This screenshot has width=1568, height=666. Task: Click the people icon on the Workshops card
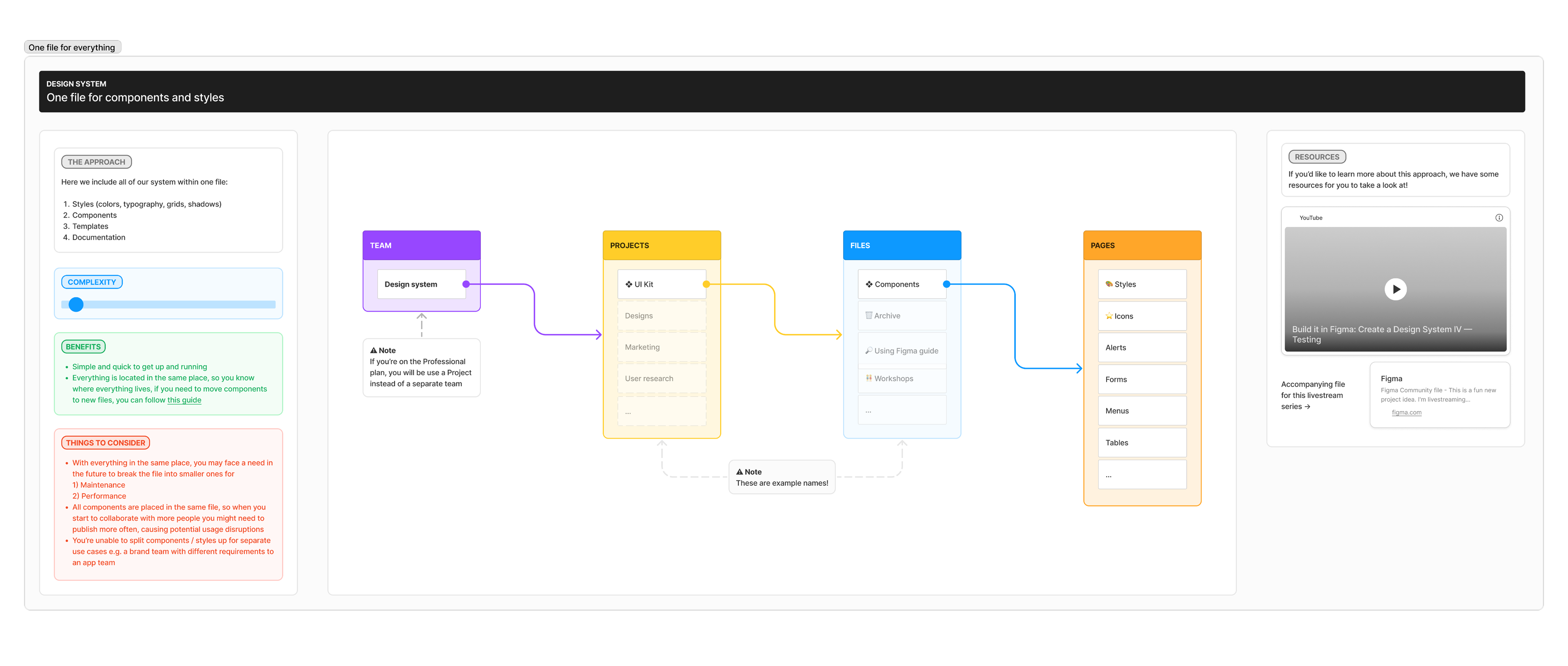pos(869,378)
